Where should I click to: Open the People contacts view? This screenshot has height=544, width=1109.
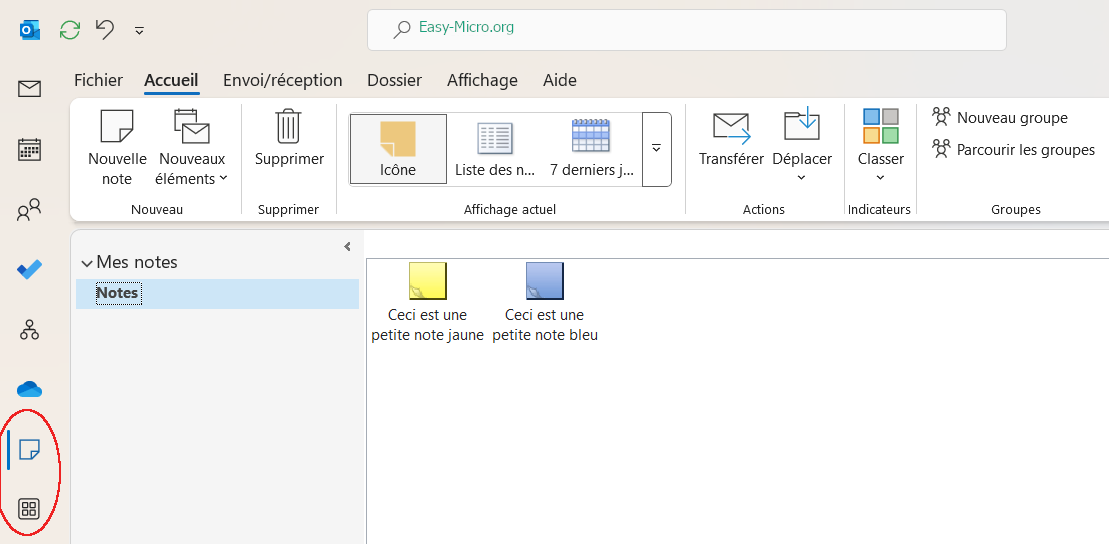(x=29, y=210)
